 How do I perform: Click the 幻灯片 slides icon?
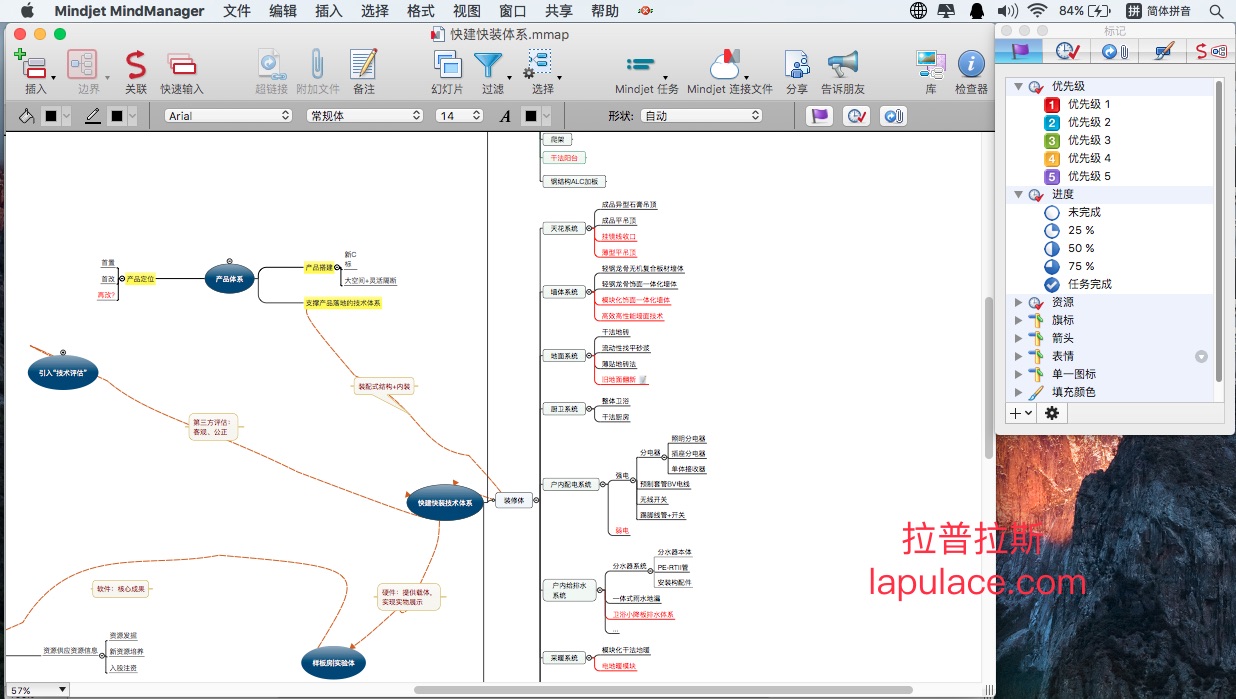(447, 66)
